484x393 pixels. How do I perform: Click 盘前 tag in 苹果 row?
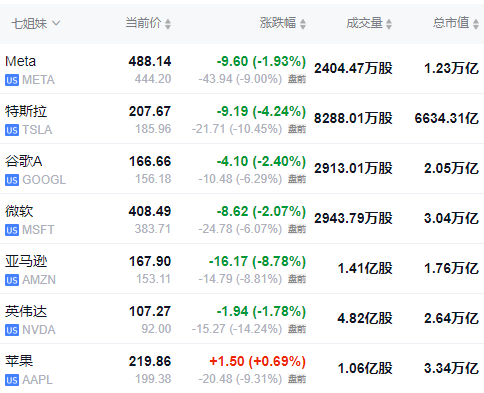coord(297,379)
